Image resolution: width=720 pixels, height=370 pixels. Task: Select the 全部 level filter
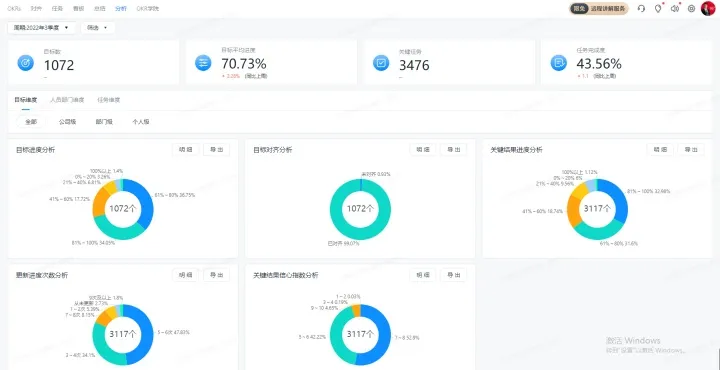point(31,122)
